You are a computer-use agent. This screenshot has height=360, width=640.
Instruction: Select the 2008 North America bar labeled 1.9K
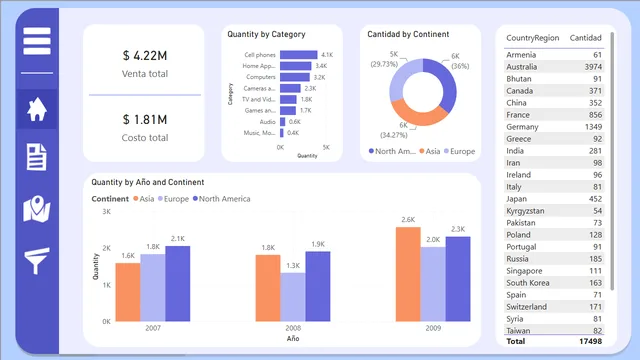(318, 287)
